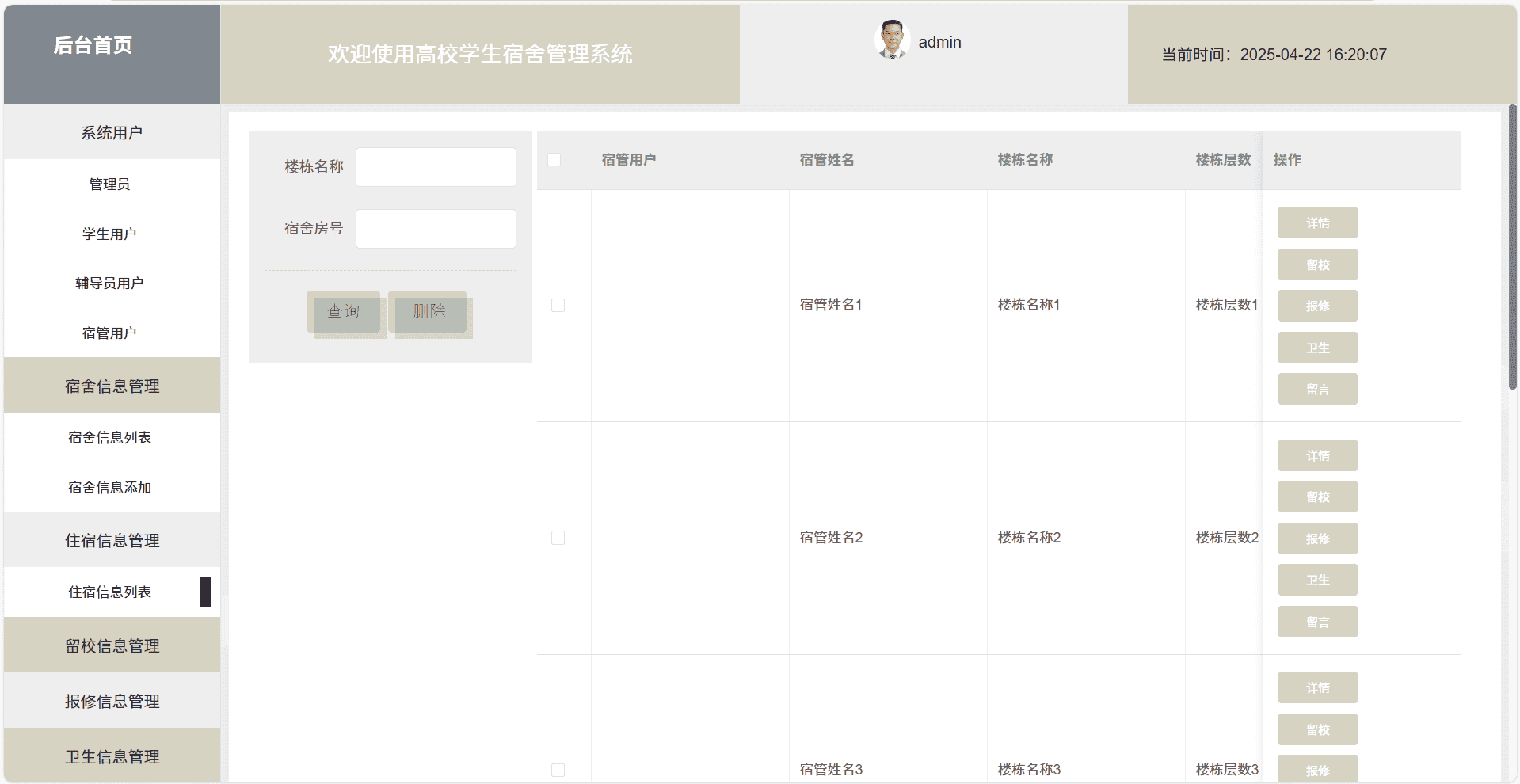Viewport: 1520px width, 784px height.
Task: Click 报修 button in 宿管姓名3 row
Action: 1318,770
